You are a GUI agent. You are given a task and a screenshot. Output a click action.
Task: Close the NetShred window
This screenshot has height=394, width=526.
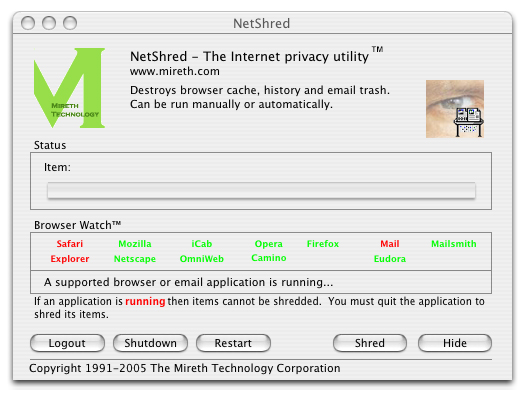pos(28,23)
